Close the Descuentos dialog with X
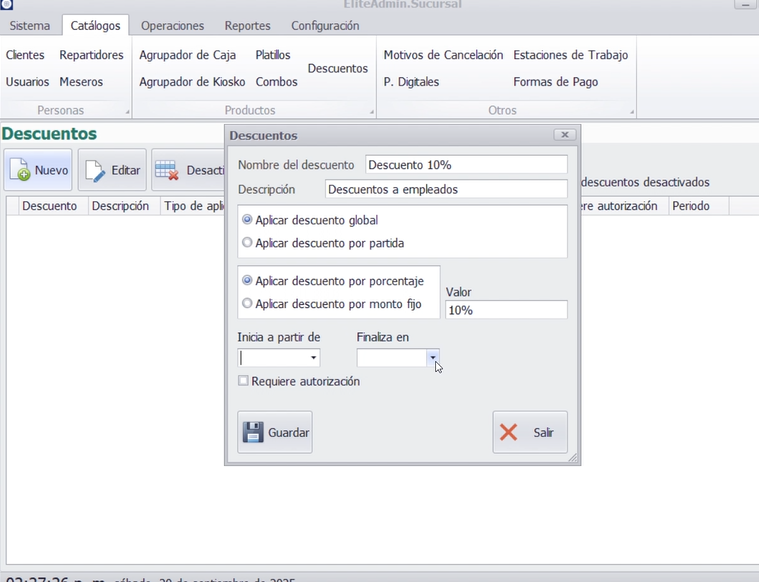Image resolution: width=759 pixels, height=582 pixels. [564, 135]
